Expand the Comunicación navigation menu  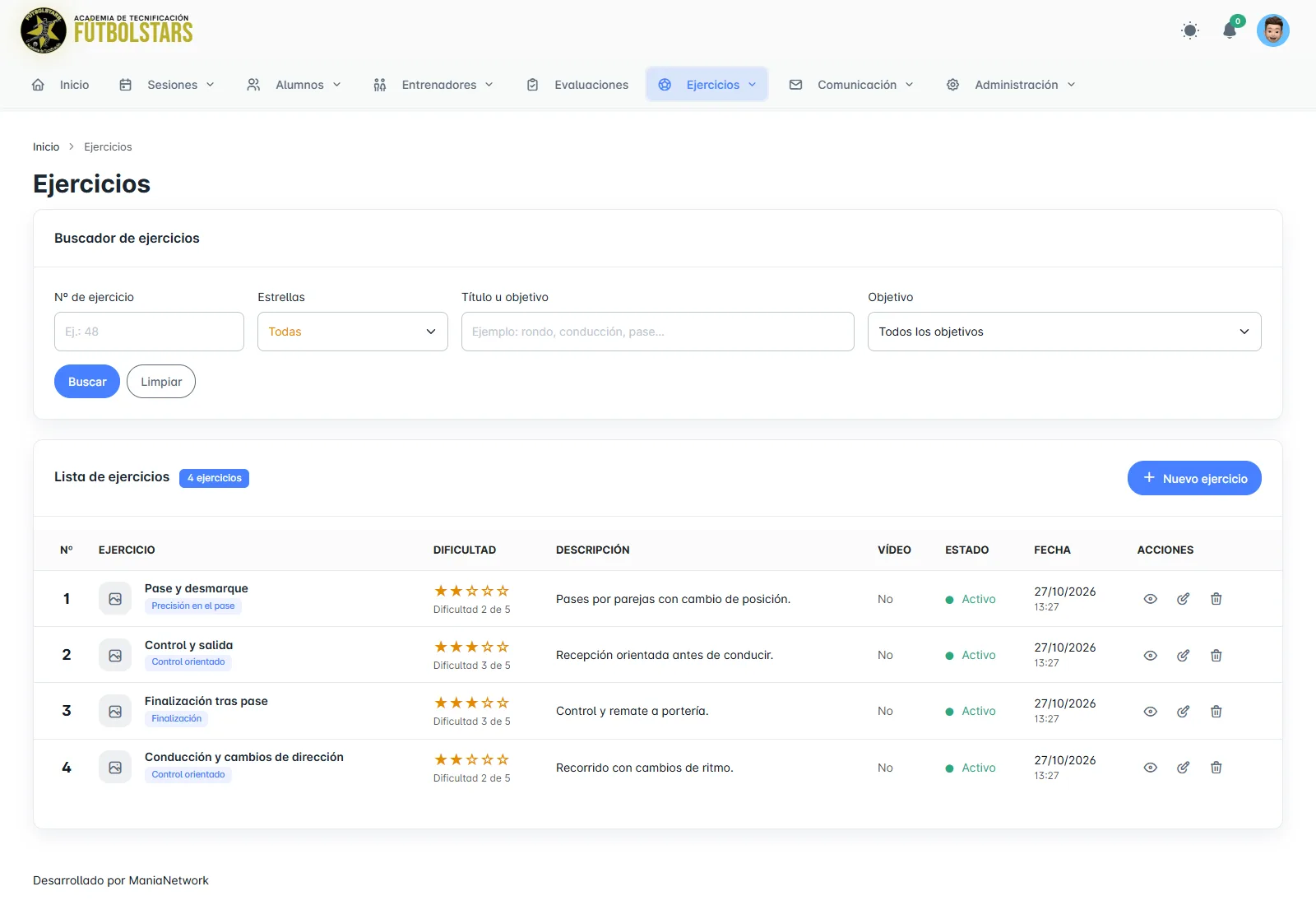(x=851, y=85)
